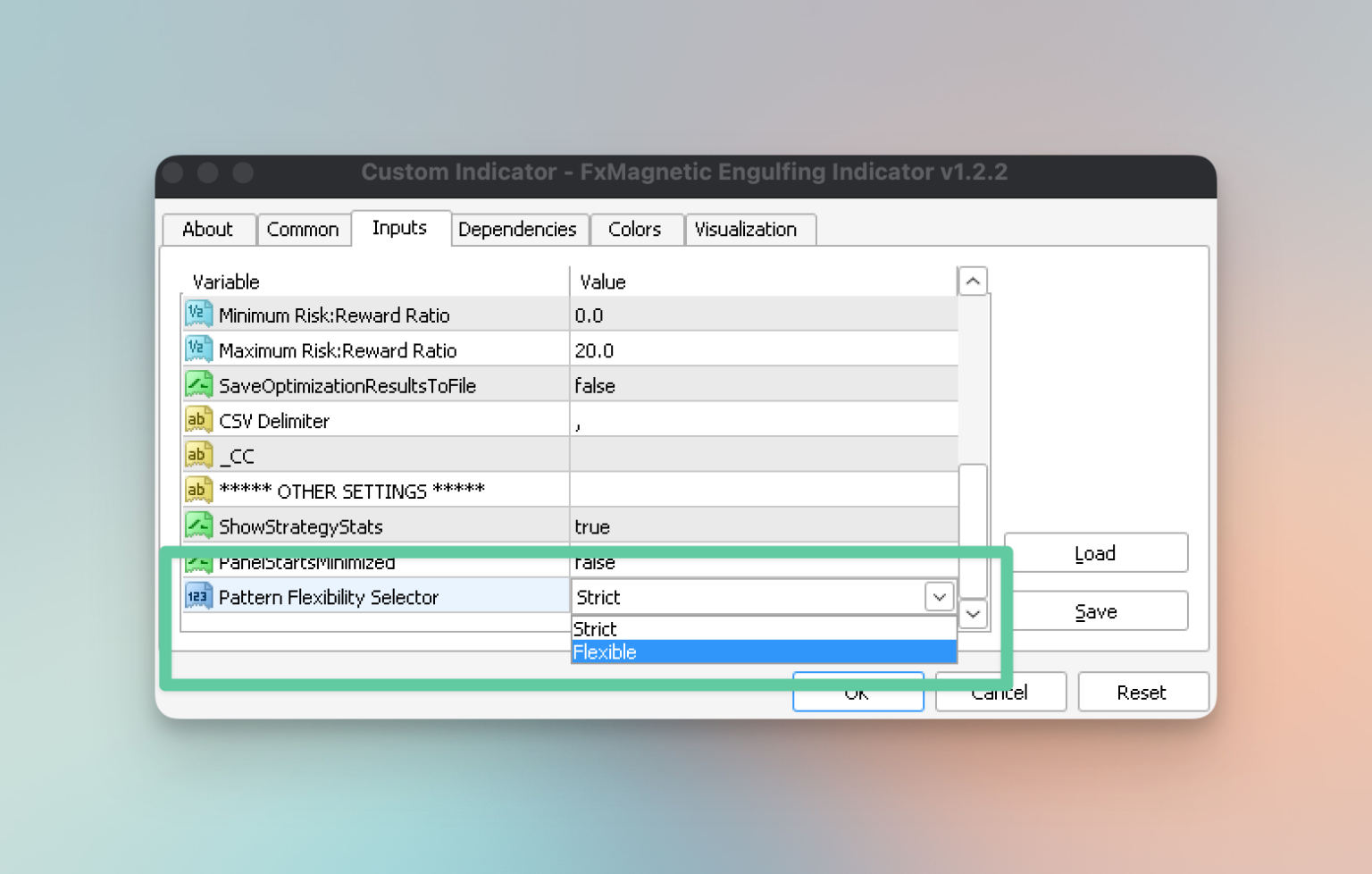Click the Reset button

(1142, 693)
